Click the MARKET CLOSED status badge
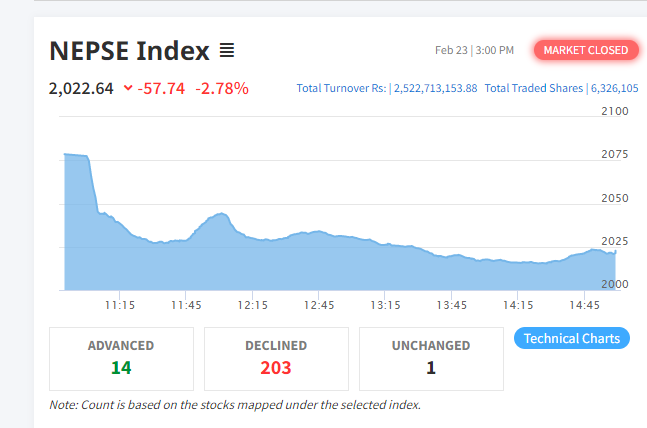647x428 pixels. 585,50
